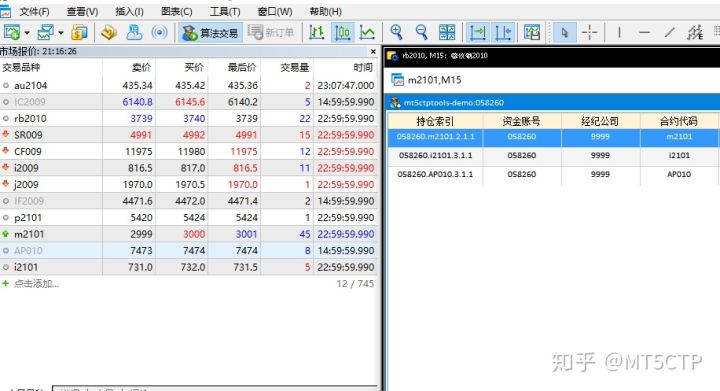
Task: Click the 经纪公司 column header
Action: coord(600,121)
